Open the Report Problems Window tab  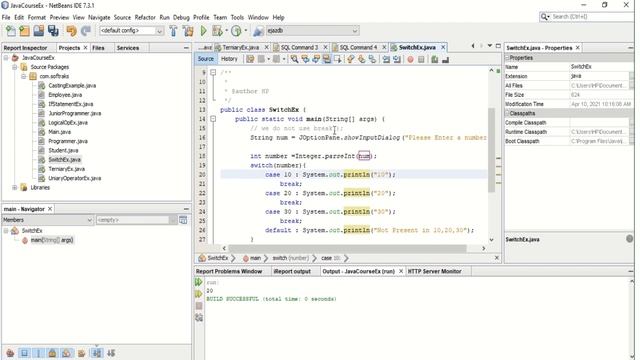coord(229,271)
